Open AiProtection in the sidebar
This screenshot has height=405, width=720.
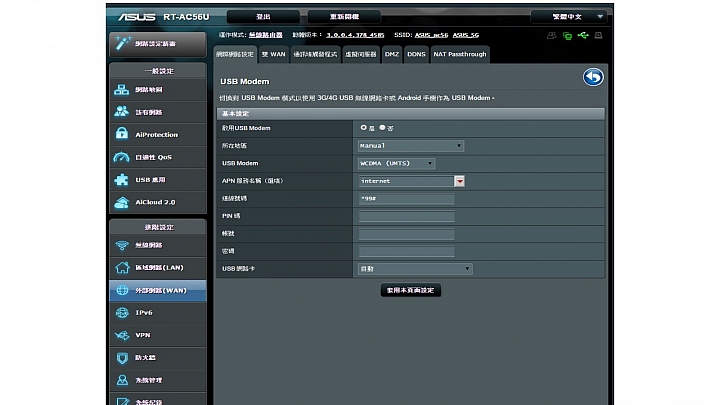click(158, 135)
